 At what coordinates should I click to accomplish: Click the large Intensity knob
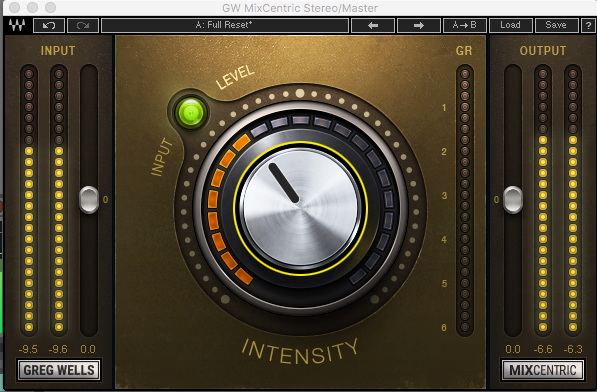click(x=300, y=208)
